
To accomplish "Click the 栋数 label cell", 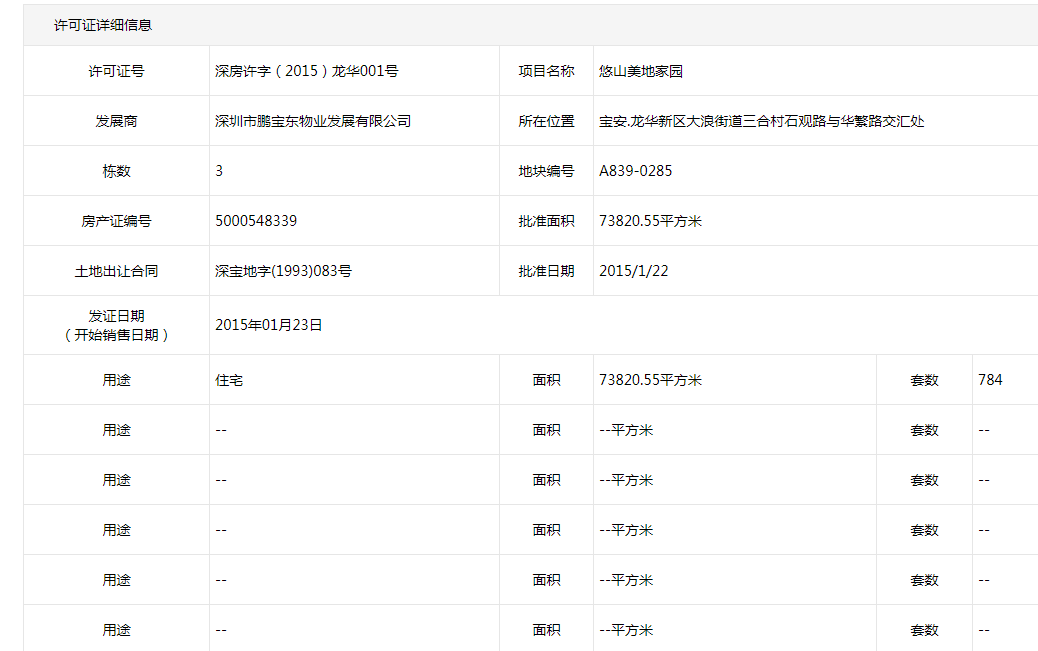I will (117, 171).
